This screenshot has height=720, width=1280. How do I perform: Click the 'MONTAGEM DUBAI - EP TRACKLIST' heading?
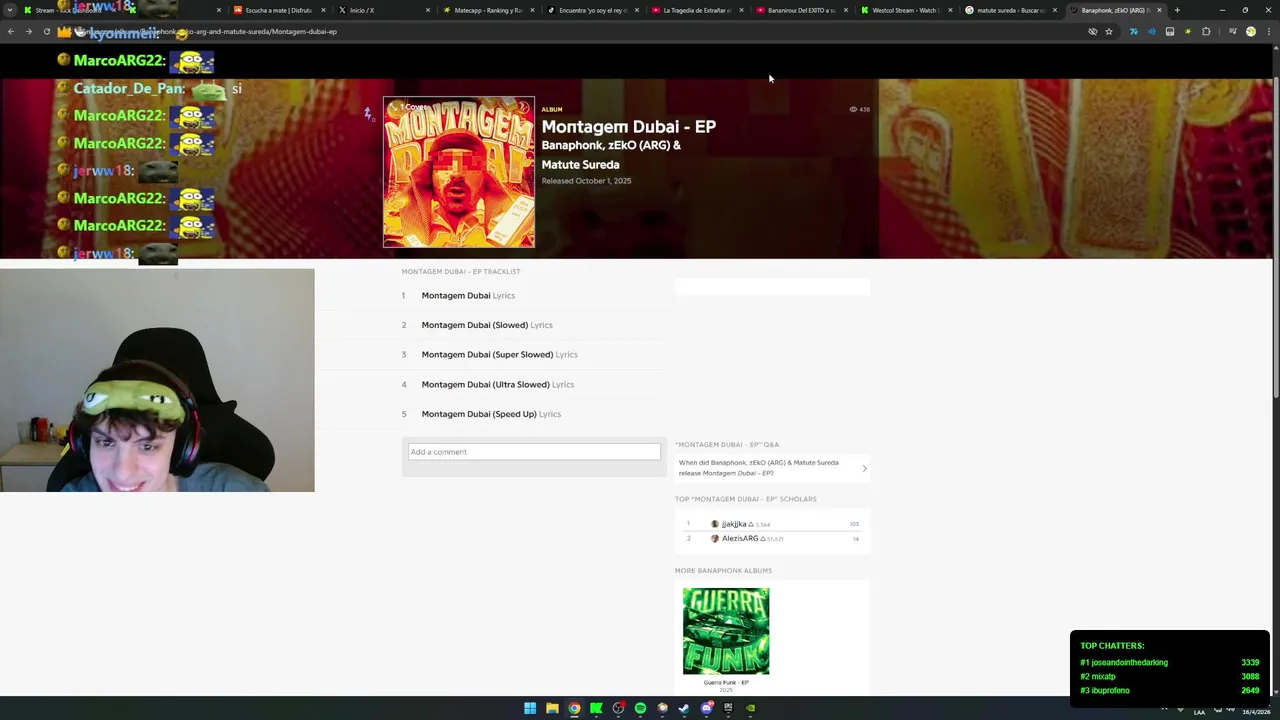tap(461, 271)
